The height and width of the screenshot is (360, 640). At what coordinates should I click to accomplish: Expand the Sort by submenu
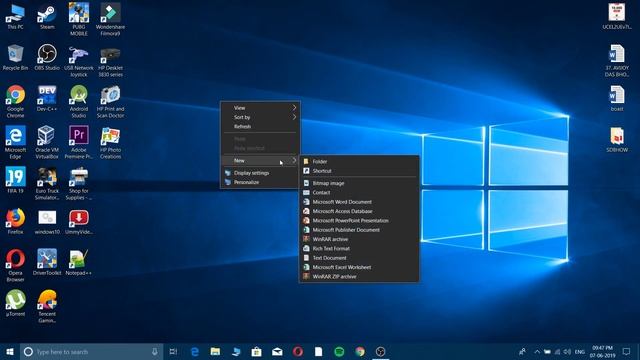[260, 117]
